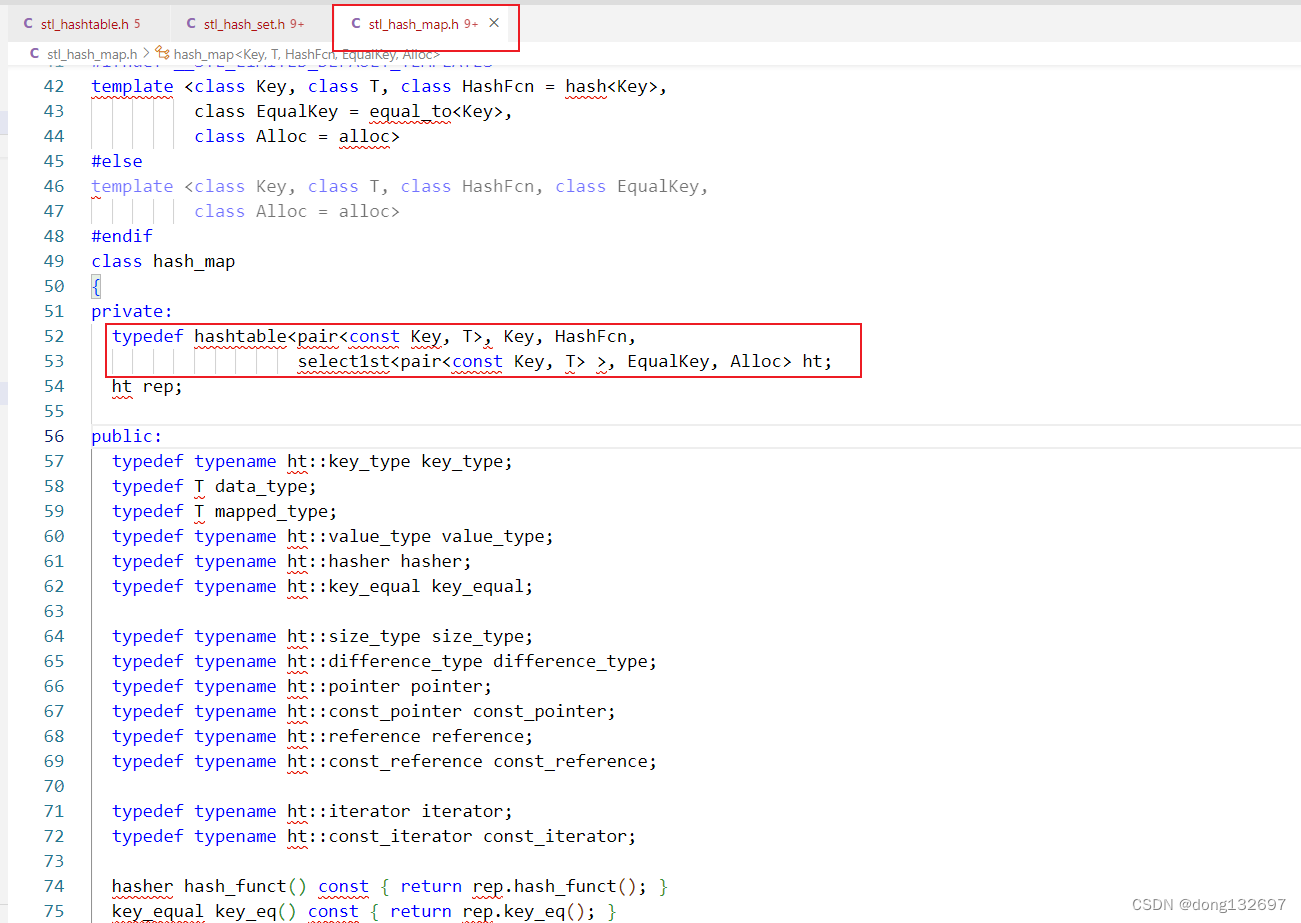Click 'ht rep;' on line 54

(148, 386)
